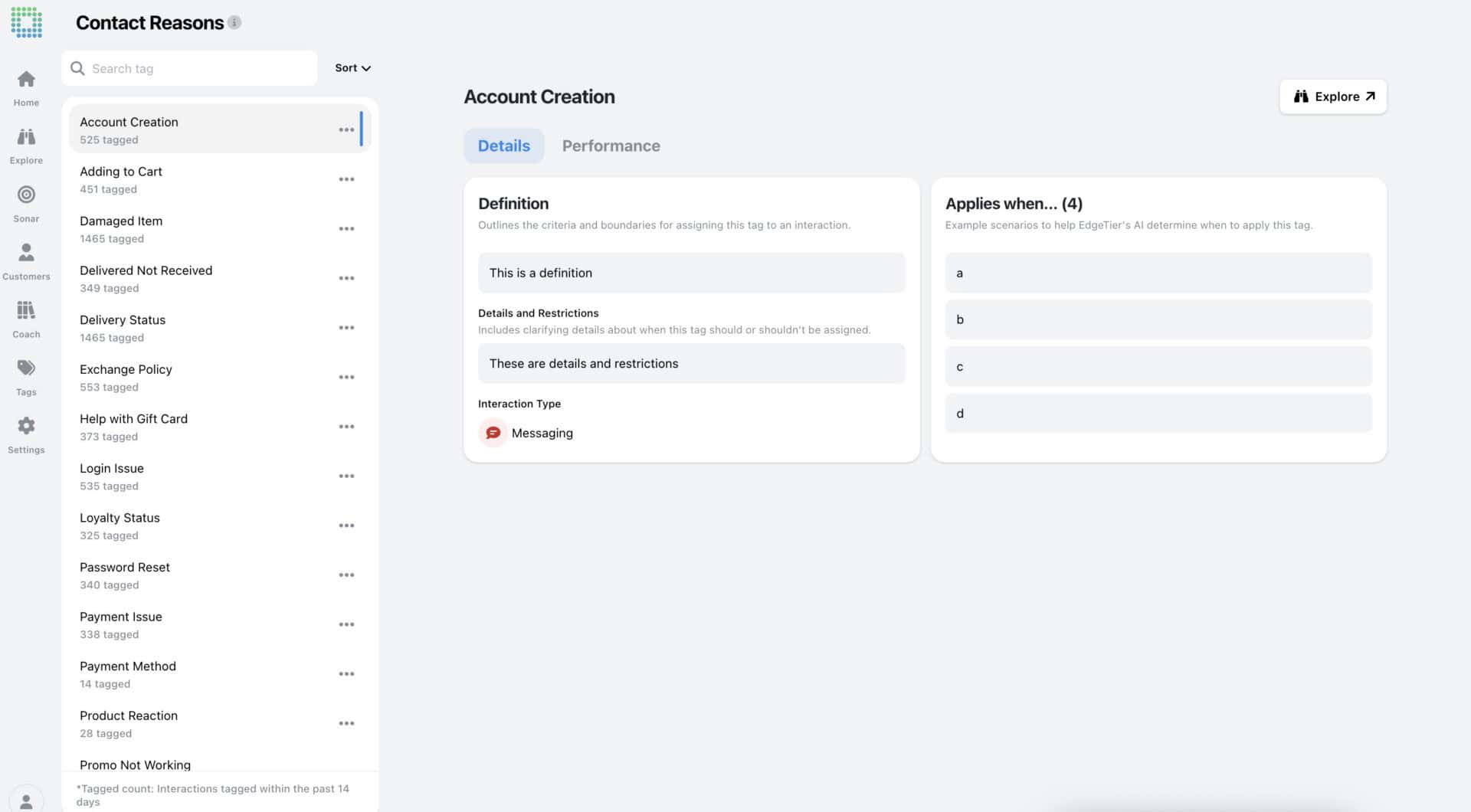The image size is (1471, 812).
Task: Click the search magnifier icon in the tag search
Action: (x=78, y=68)
